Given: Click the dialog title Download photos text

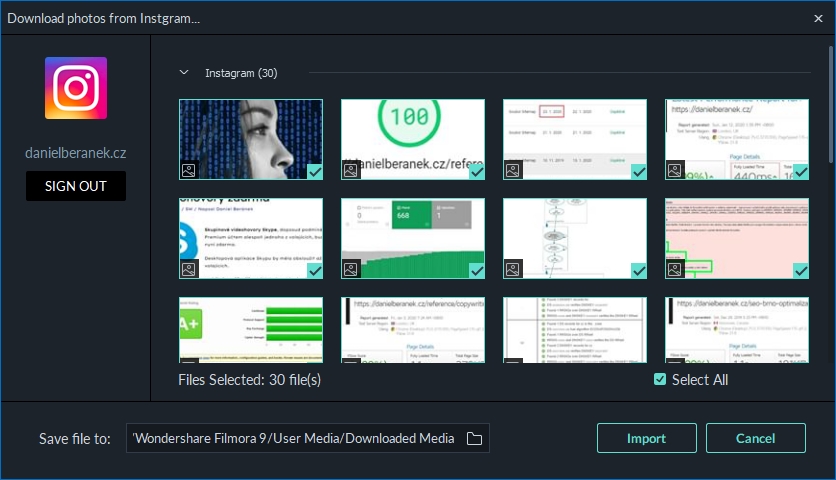Looking at the screenshot, I should [x=103, y=19].
